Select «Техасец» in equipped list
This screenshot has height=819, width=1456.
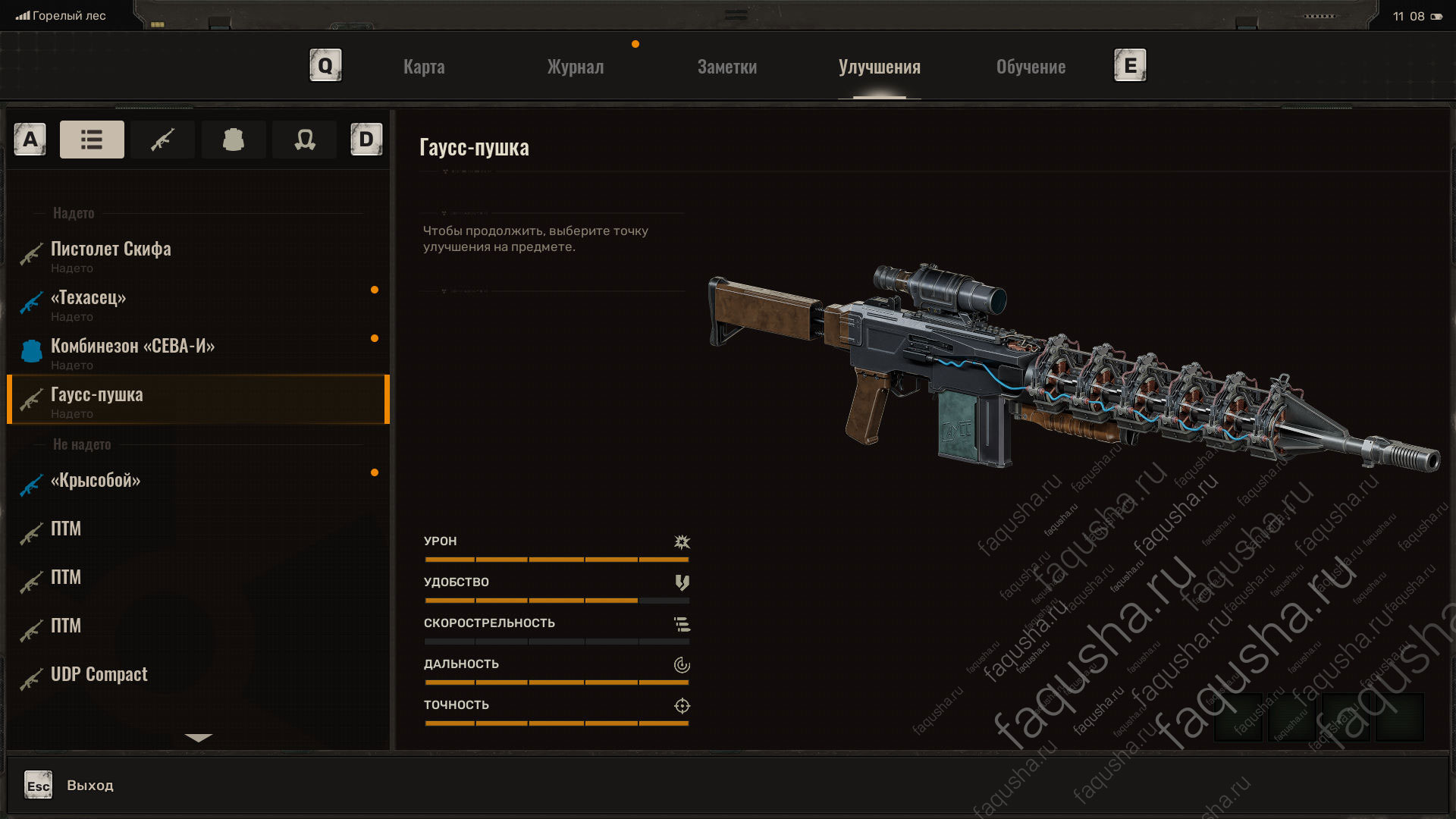(x=199, y=303)
